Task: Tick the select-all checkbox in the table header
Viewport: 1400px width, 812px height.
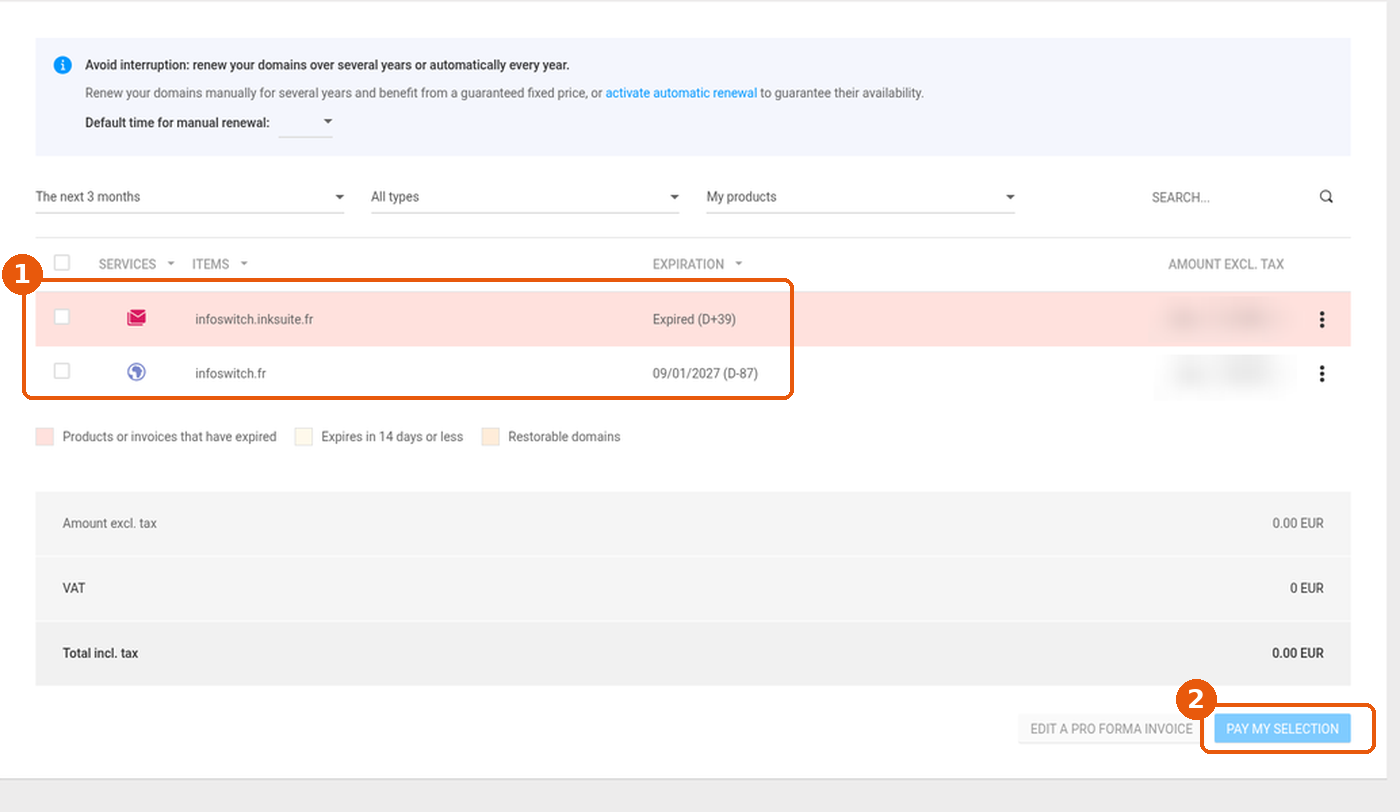Action: click(x=62, y=263)
